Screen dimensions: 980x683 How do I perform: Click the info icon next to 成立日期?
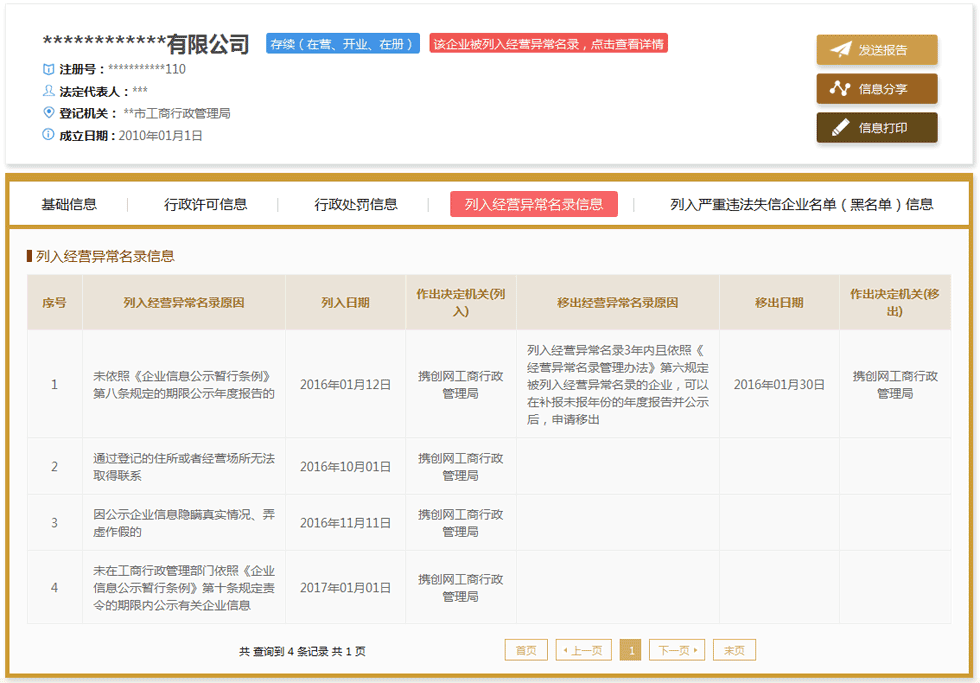[x=40, y=134]
